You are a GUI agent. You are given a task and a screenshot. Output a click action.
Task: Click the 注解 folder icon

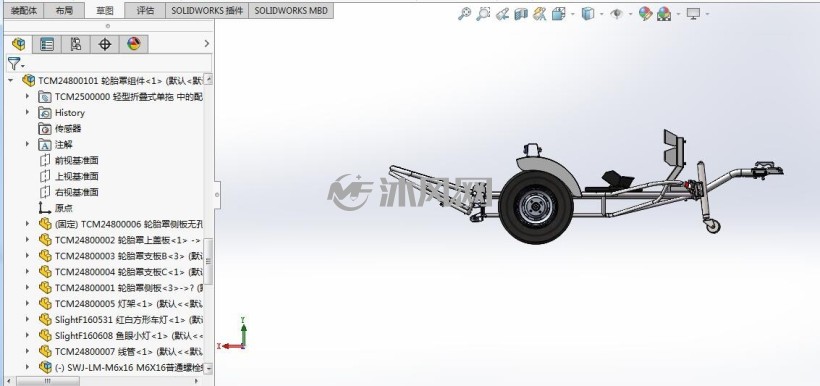[45, 144]
